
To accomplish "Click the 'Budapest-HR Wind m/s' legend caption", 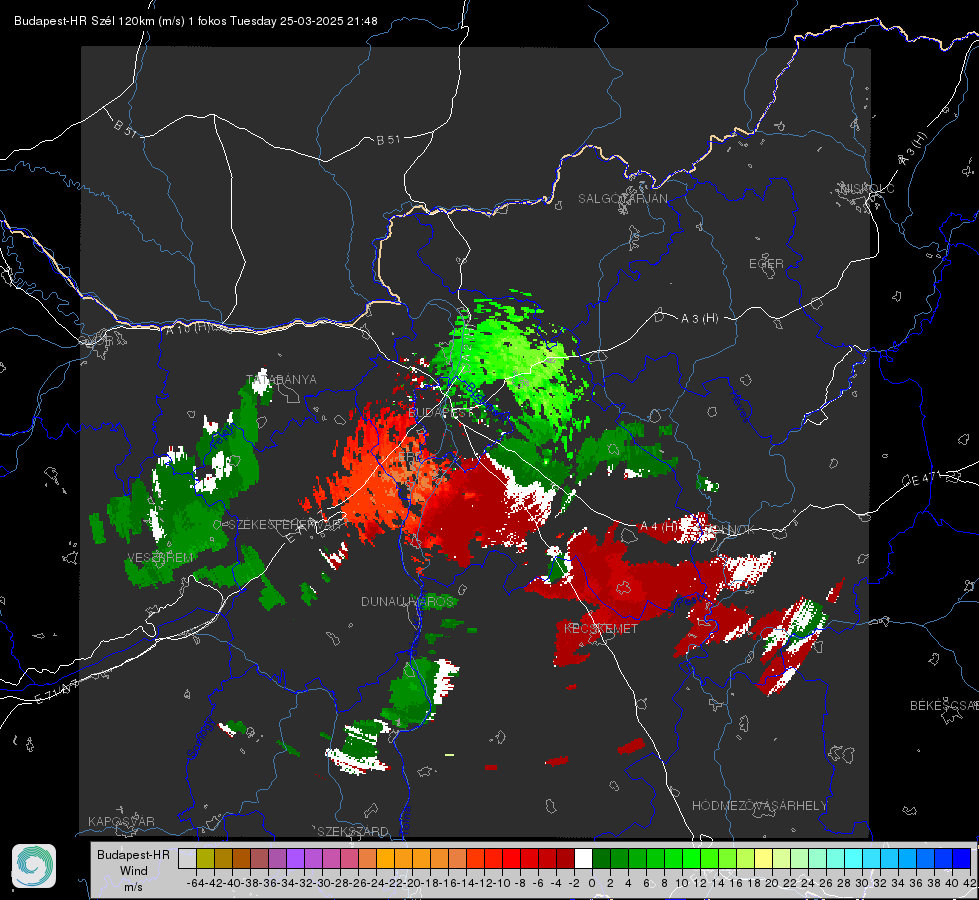I will click(134, 871).
